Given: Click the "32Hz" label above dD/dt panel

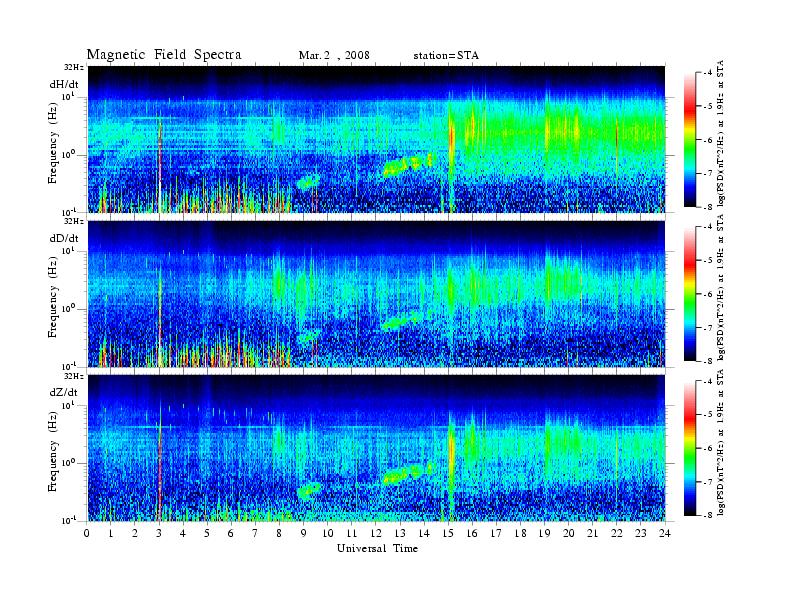Looking at the screenshot, I should (74, 221).
